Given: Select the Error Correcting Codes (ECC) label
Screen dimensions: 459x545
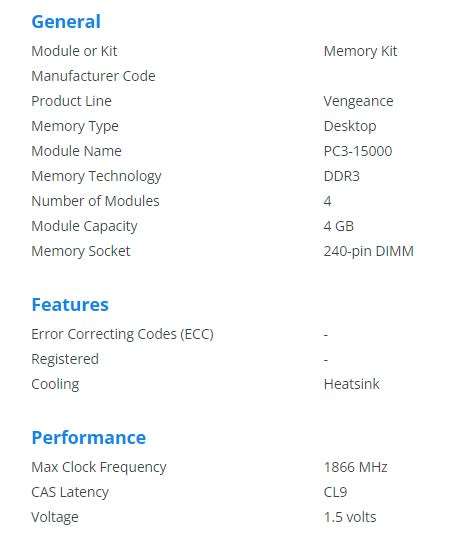Looking at the screenshot, I should click(122, 334).
